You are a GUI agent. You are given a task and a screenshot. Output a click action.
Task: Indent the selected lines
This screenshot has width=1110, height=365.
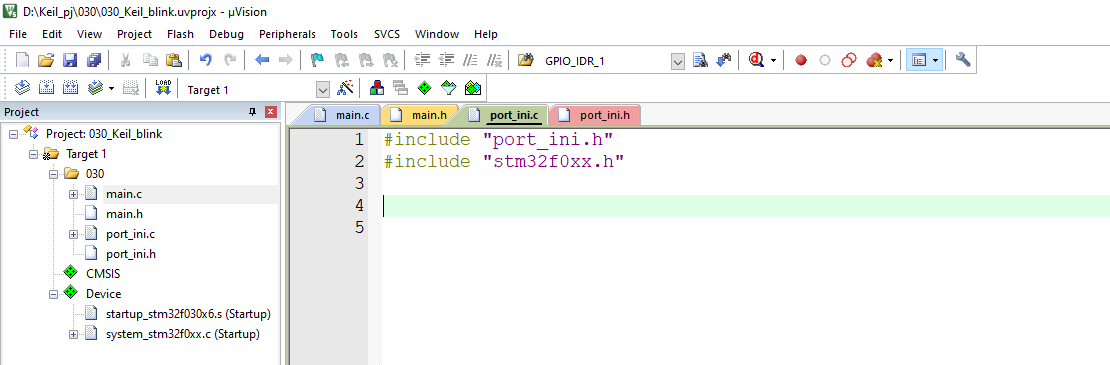[423, 60]
